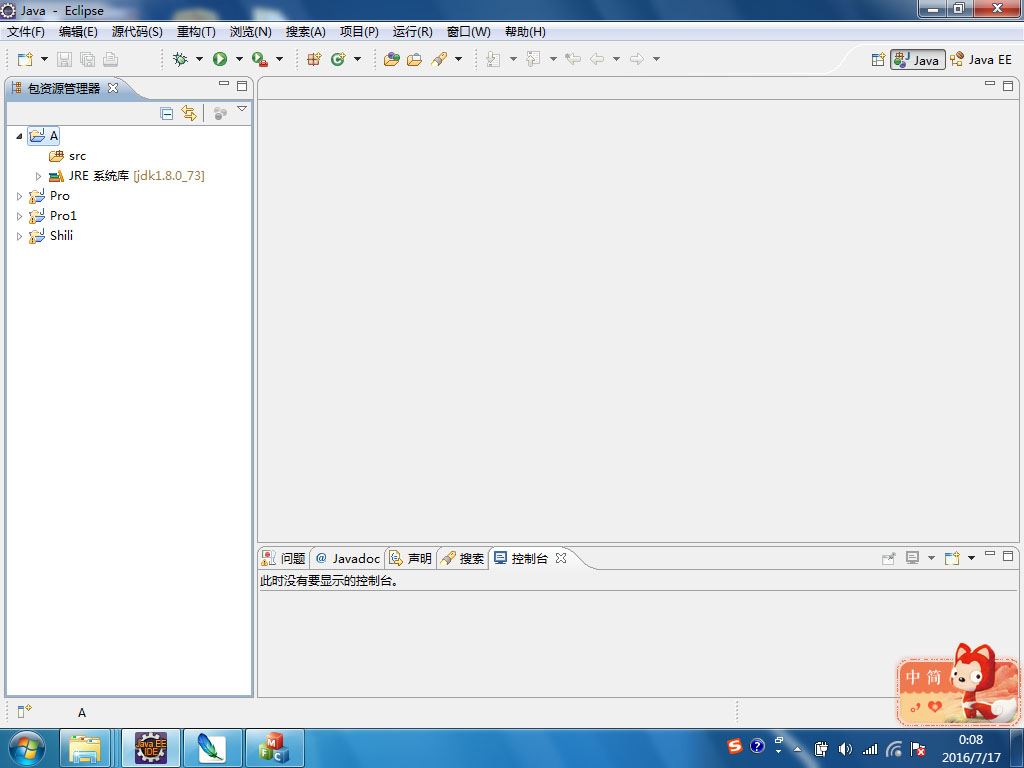Screen dimensions: 1024x768
Task: Close the 控制台 console tab
Action: click(x=561, y=558)
